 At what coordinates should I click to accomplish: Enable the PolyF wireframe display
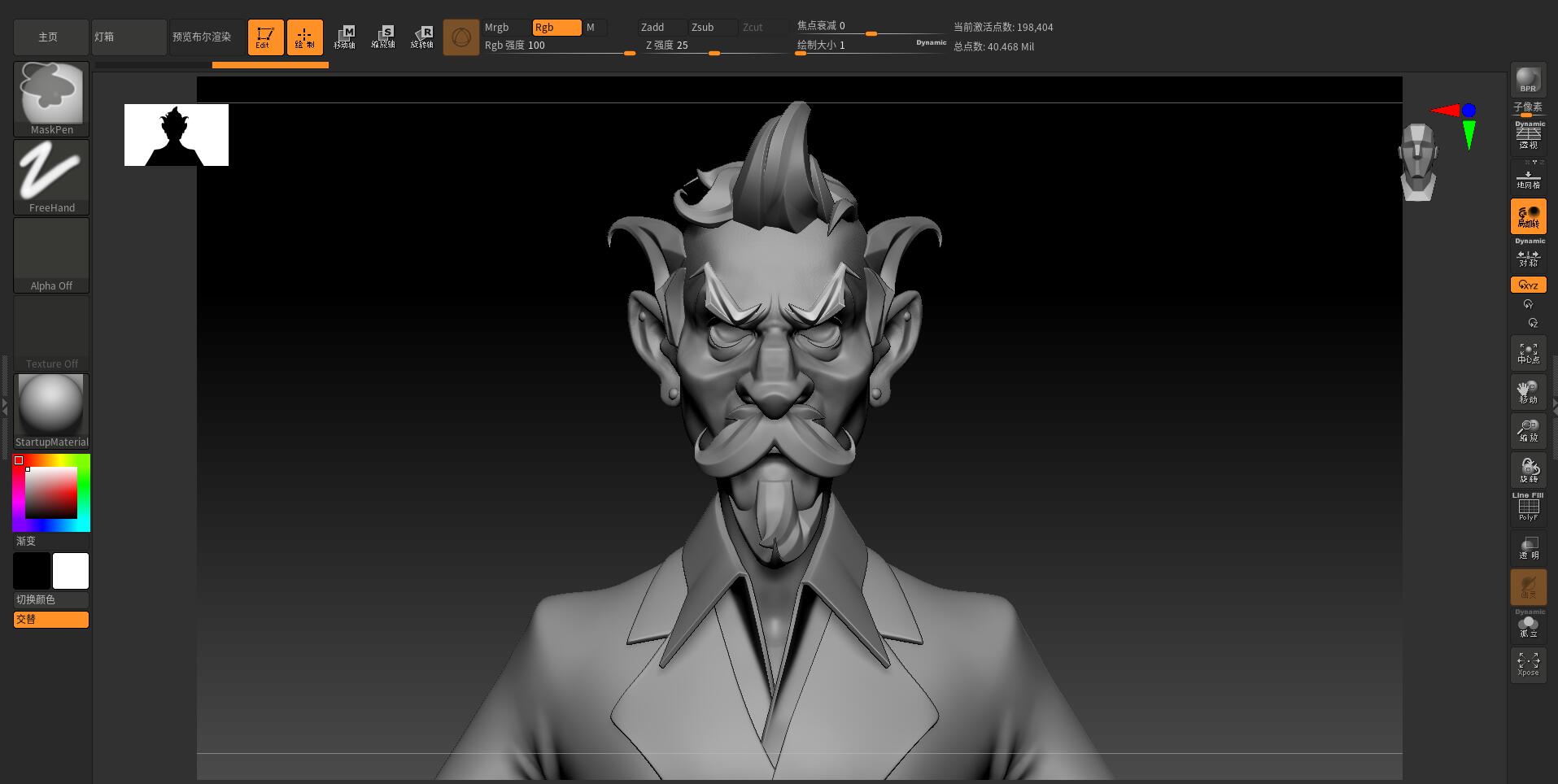pyautogui.click(x=1528, y=507)
